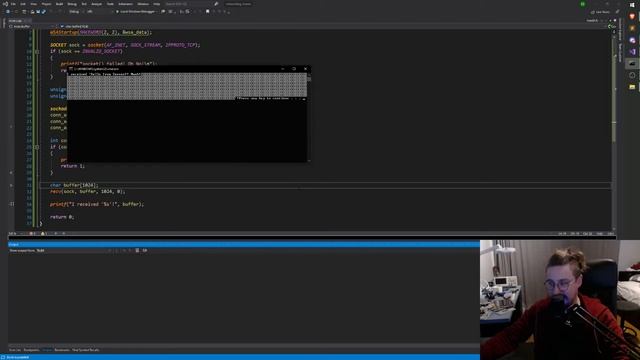Switch to the Output tab
This screenshot has height=360, width=640.
[x=47, y=350]
